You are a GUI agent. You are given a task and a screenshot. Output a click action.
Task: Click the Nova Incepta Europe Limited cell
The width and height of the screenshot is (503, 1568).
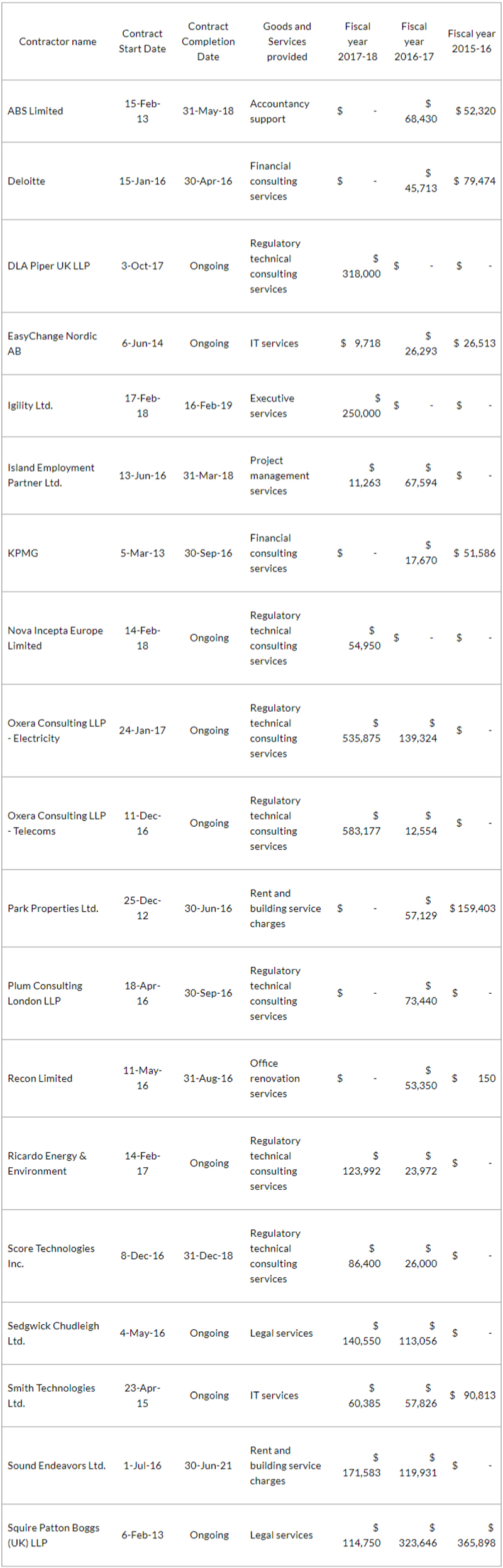tap(55, 638)
